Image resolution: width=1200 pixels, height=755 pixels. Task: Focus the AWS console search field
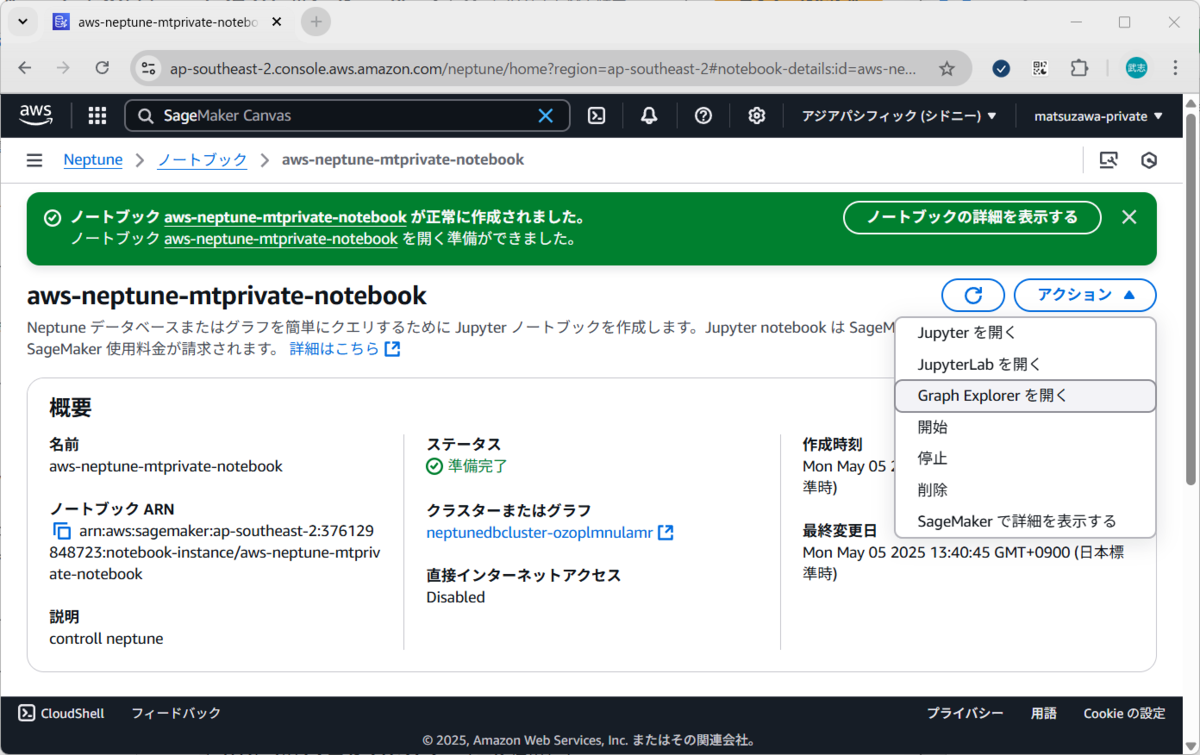tap(346, 116)
